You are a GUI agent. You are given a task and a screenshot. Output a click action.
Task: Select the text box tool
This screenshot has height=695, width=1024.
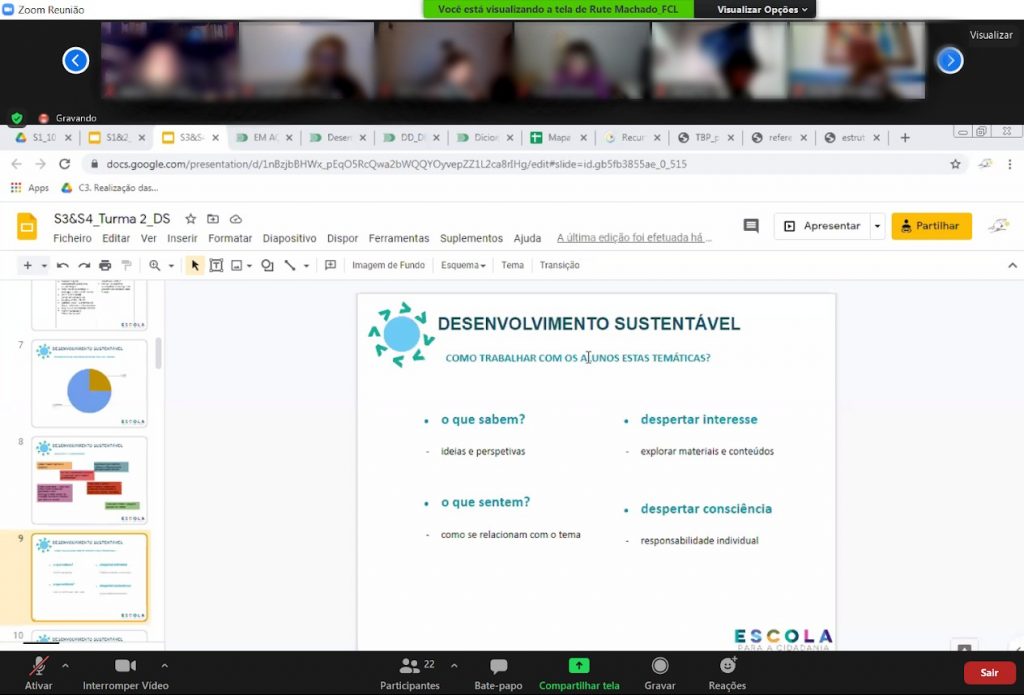[x=216, y=265]
